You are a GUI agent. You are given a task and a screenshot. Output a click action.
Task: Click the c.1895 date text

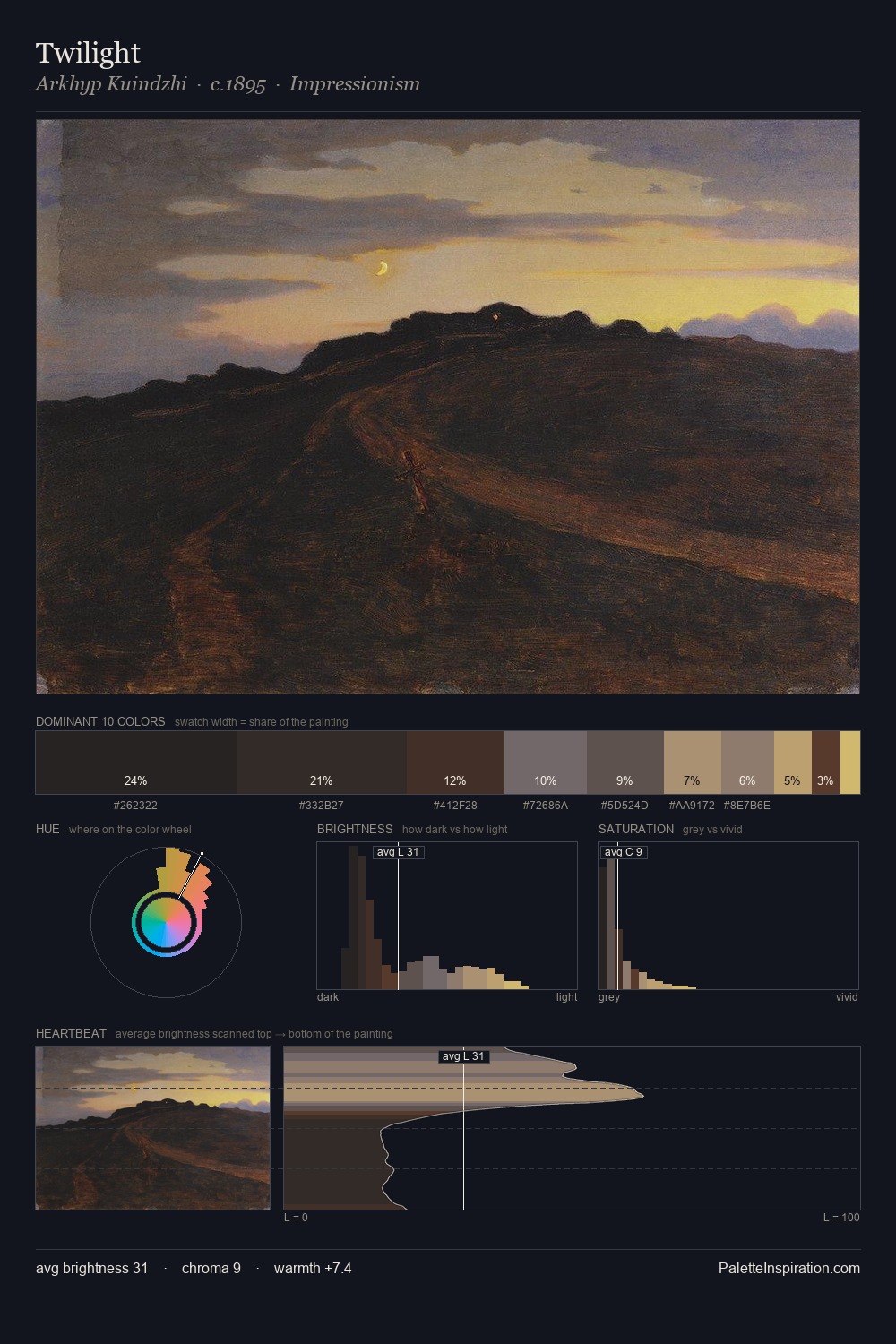[x=238, y=84]
